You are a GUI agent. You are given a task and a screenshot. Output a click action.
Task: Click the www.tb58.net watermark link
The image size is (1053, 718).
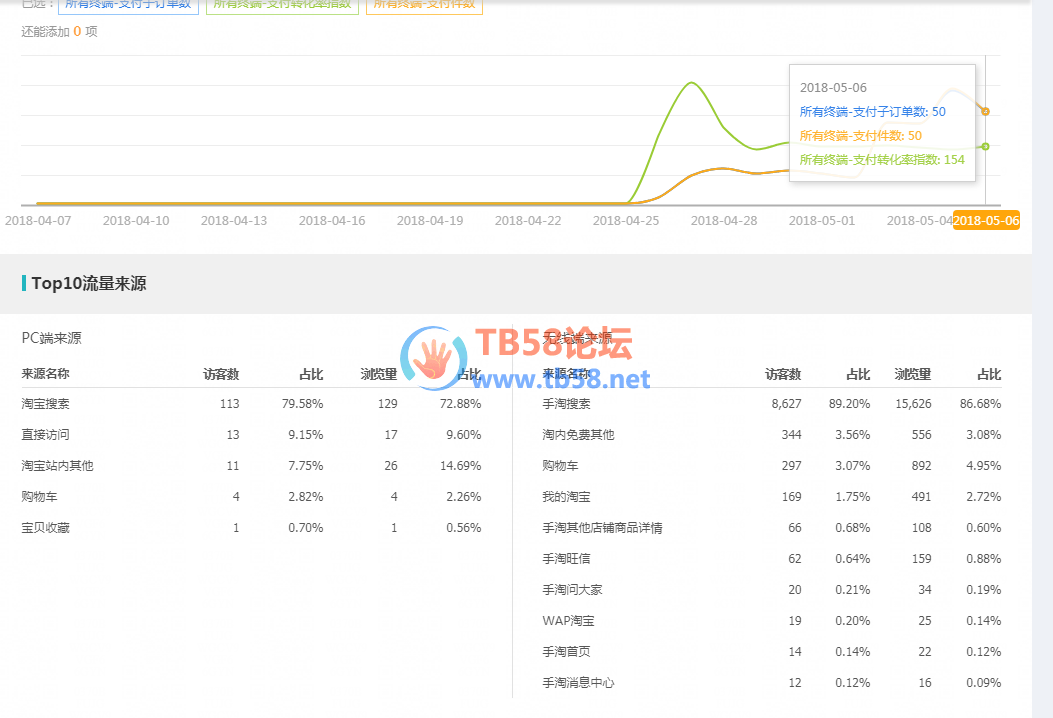click(567, 379)
